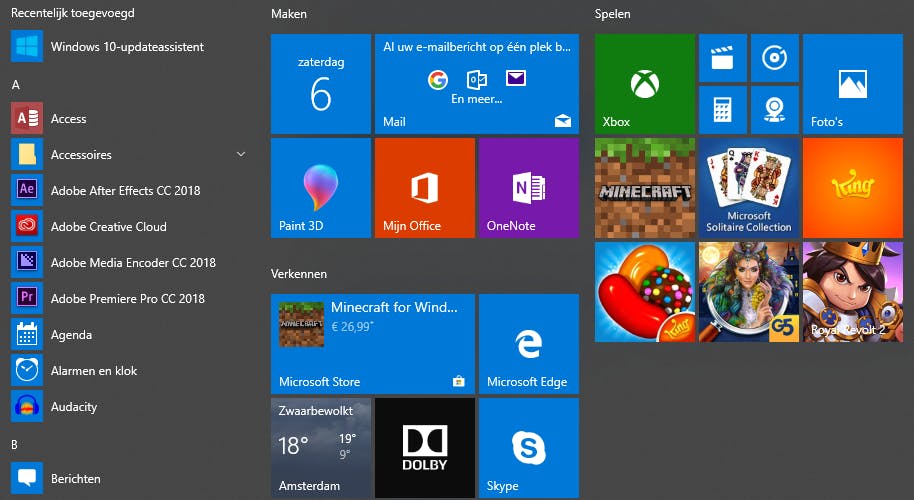914x500 pixels.
Task: Open the Mijn Office tile
Action: [424, 188]
